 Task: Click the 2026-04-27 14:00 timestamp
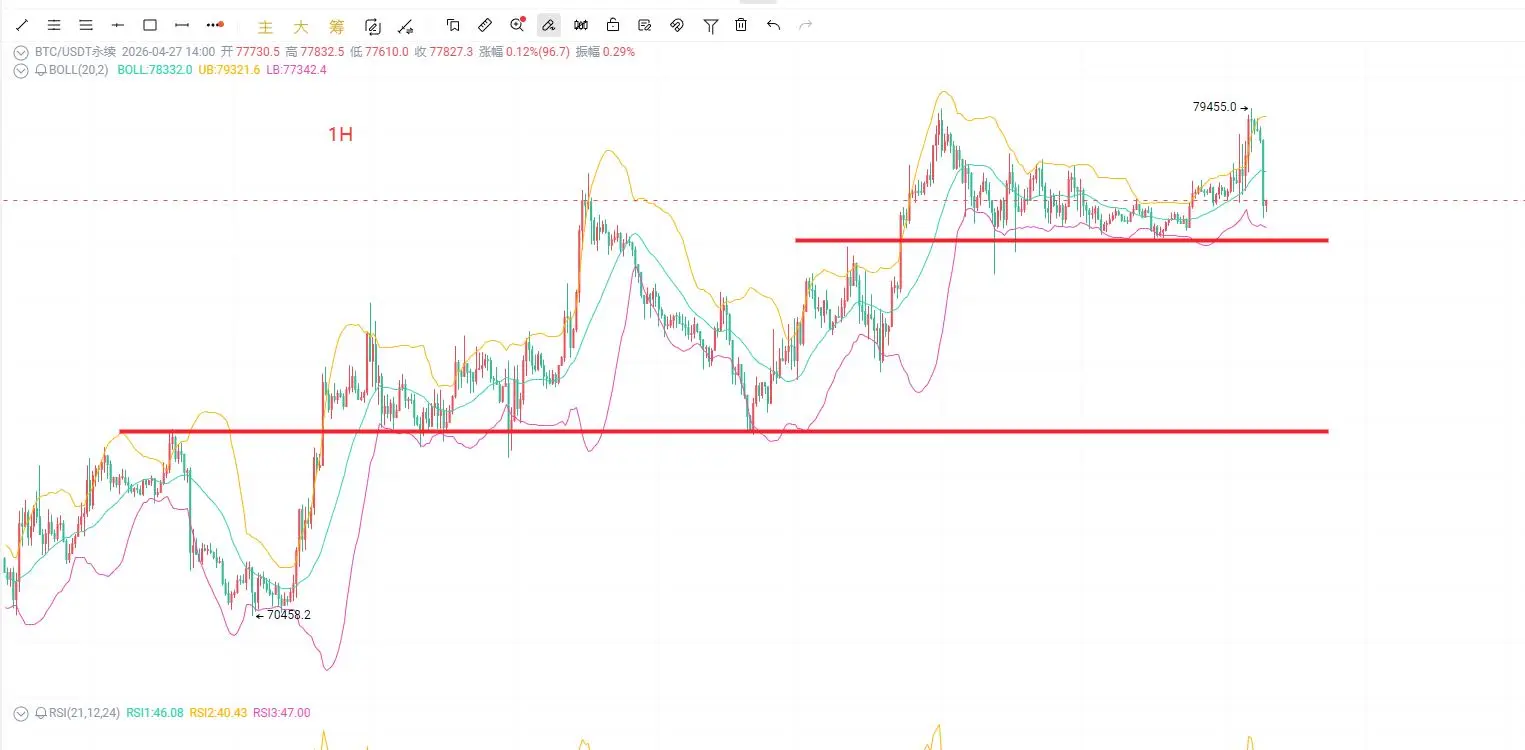[168, 52]
